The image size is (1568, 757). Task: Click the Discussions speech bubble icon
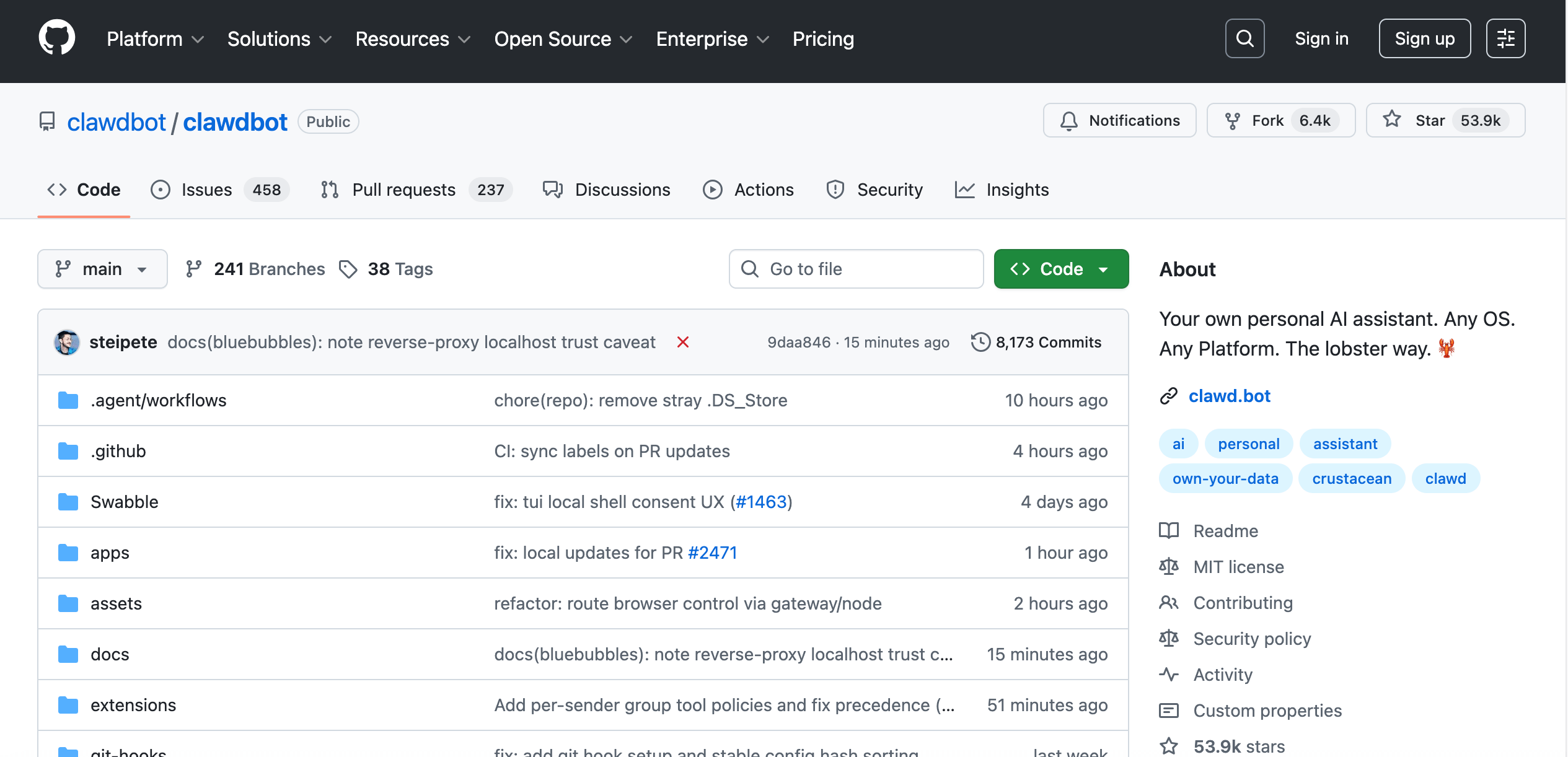click(x=552, y=190)
